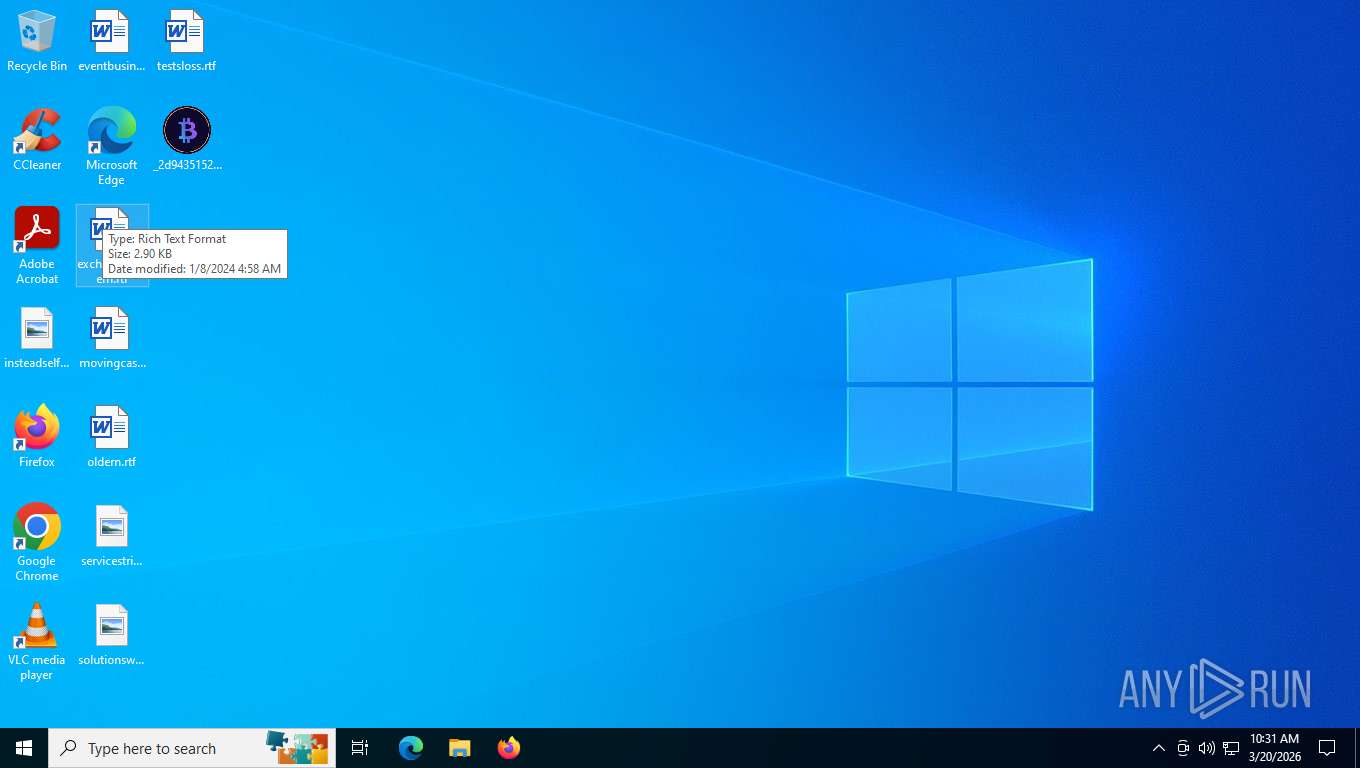Select the _2d9435152... bitcoin icon file

pyautogui.click(x=187, y=140)
